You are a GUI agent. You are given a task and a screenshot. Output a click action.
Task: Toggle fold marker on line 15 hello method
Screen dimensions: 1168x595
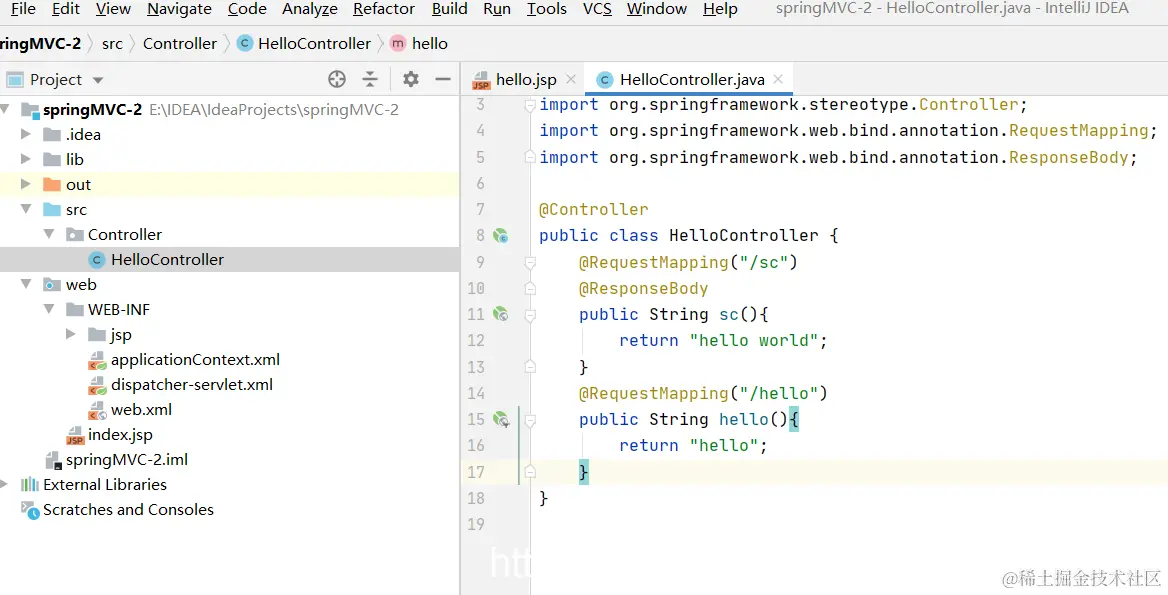click(x=530, y=421)
